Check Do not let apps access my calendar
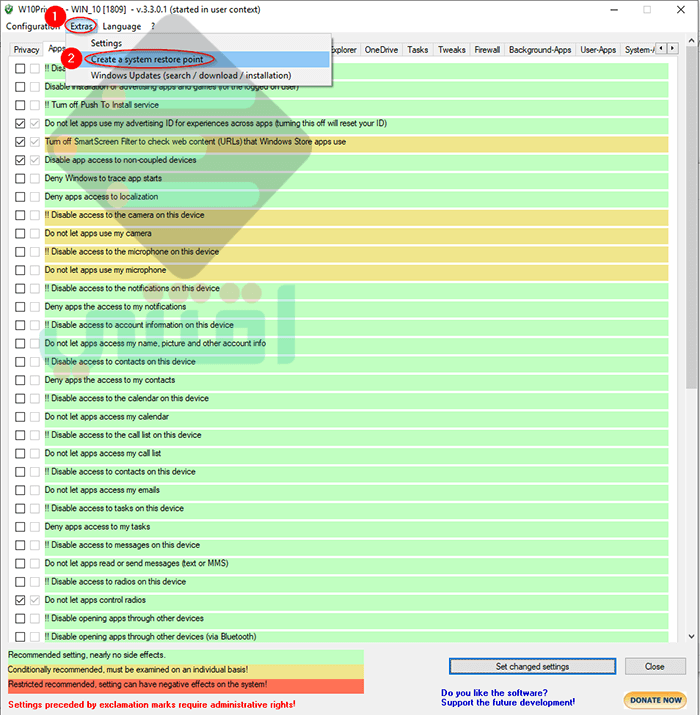Viewport: 700px width, 715px height. pos(20,417)
